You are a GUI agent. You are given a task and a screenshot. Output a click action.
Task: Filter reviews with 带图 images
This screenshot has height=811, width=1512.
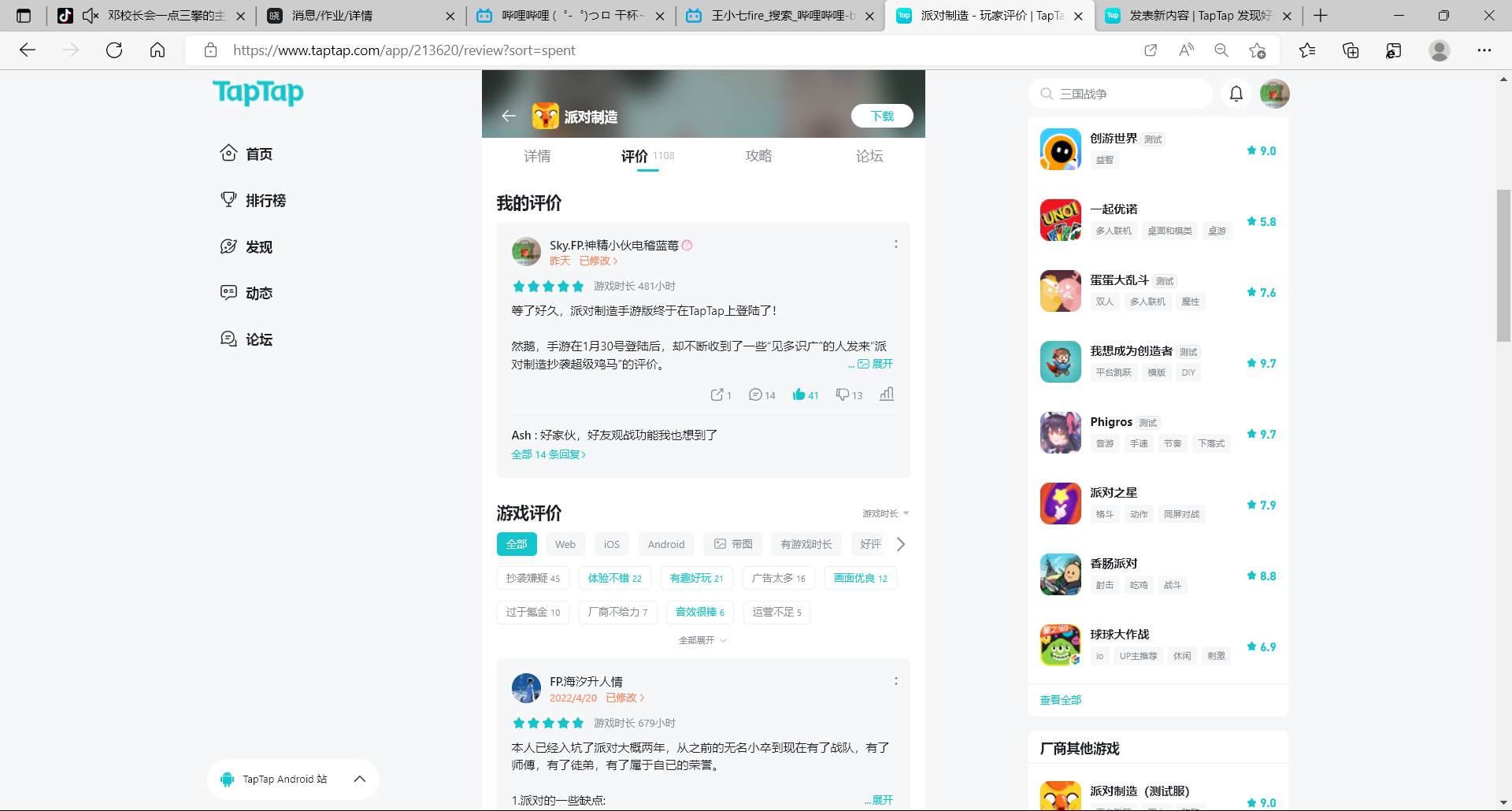click(x=733, y=544)
